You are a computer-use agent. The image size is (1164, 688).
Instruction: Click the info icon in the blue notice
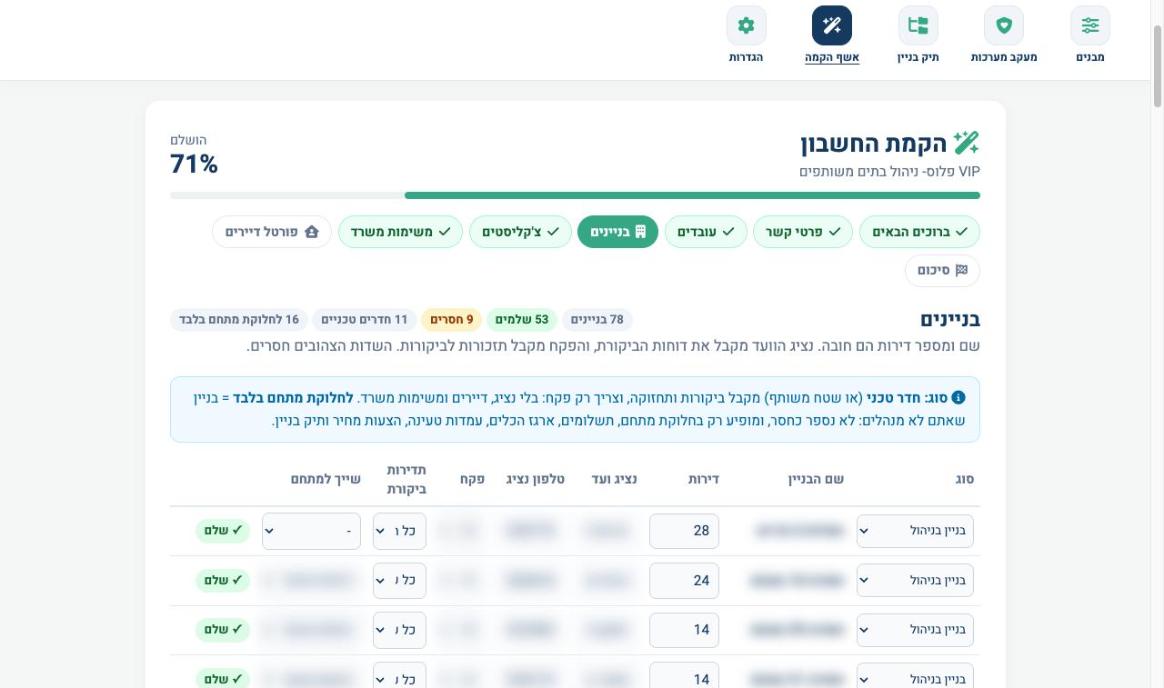point(958,398)
